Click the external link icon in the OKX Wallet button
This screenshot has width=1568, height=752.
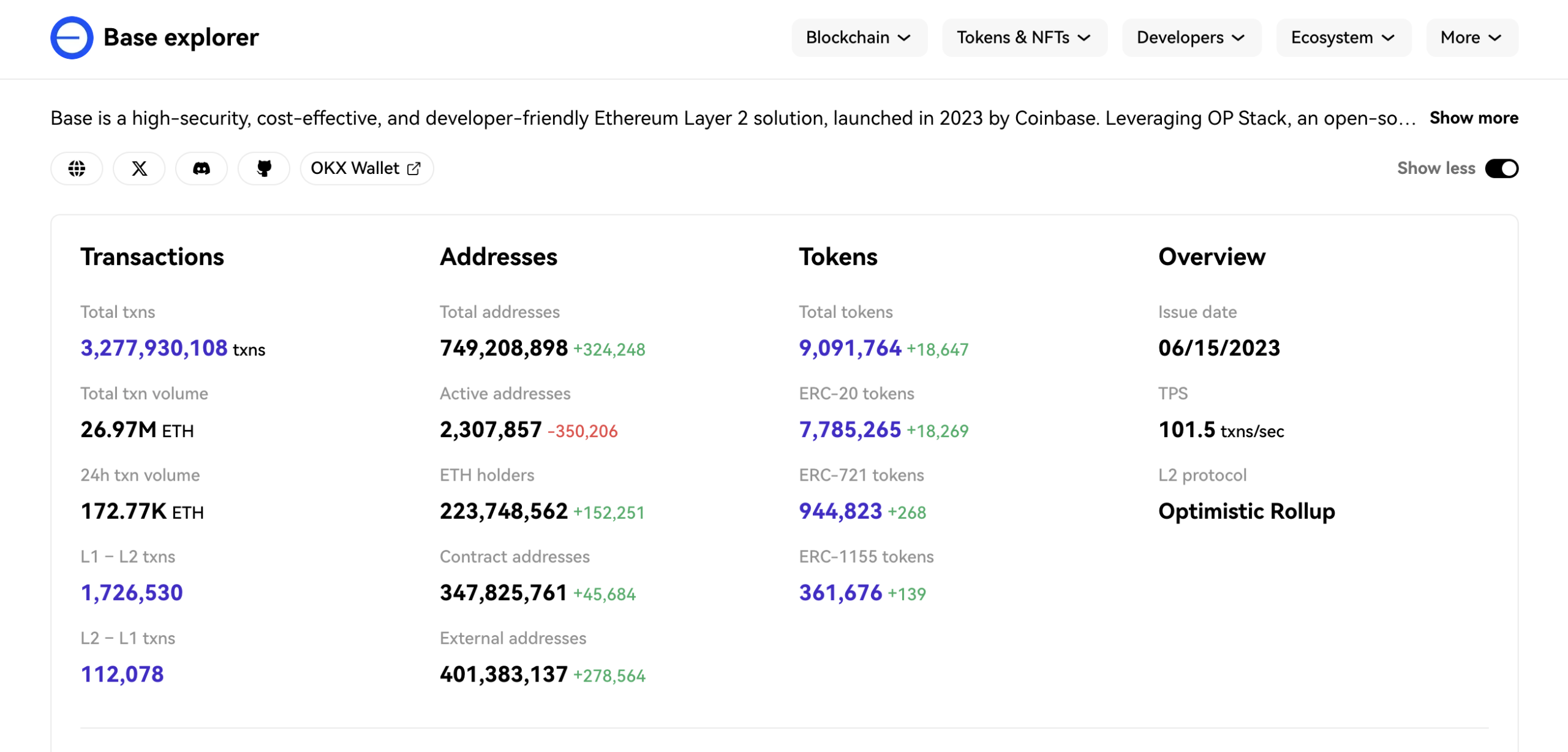414,168
